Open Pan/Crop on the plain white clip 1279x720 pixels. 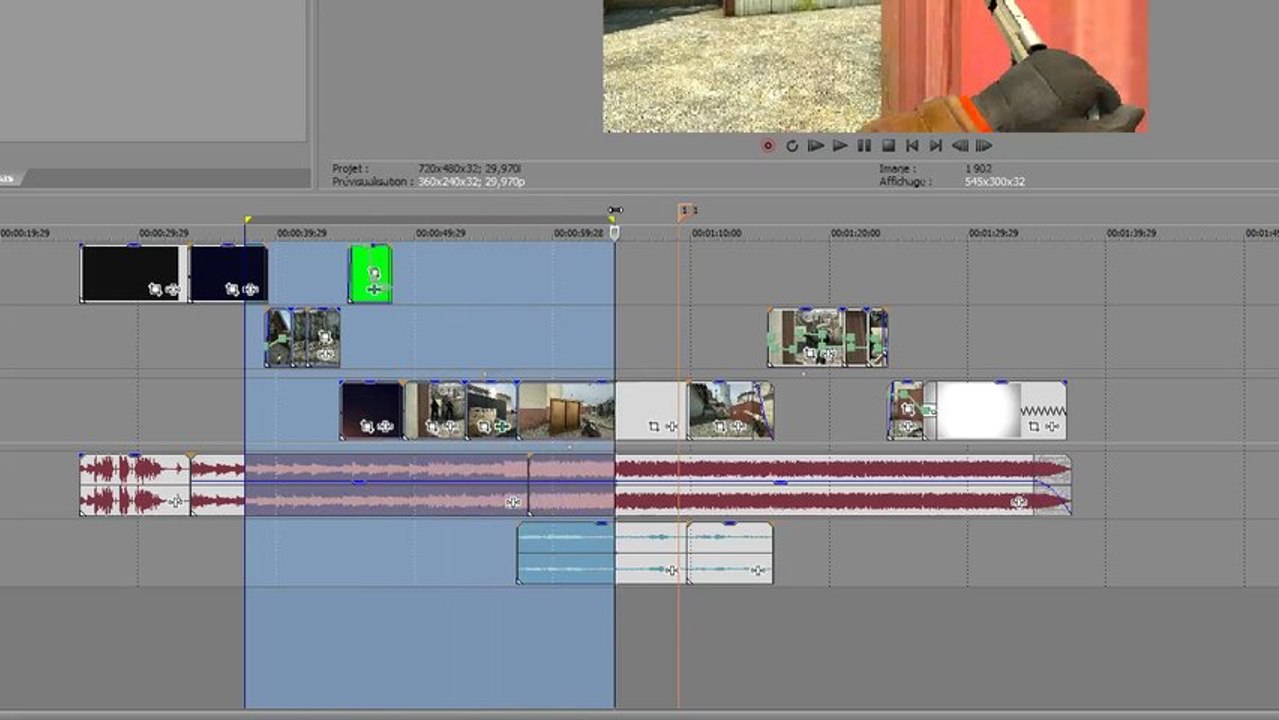[654, 426]
